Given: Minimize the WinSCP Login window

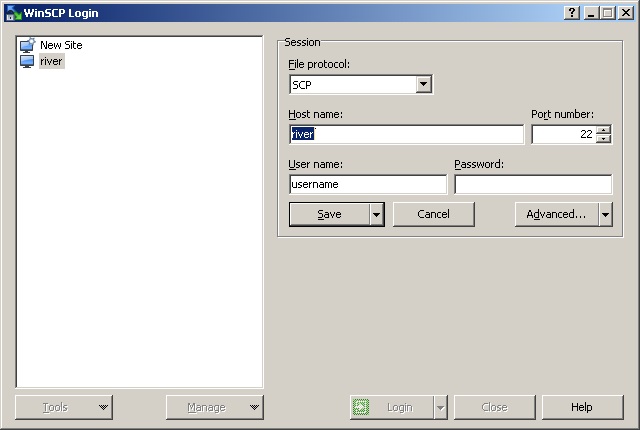Looking at the screenshot, I should click(x=591, y=13).
